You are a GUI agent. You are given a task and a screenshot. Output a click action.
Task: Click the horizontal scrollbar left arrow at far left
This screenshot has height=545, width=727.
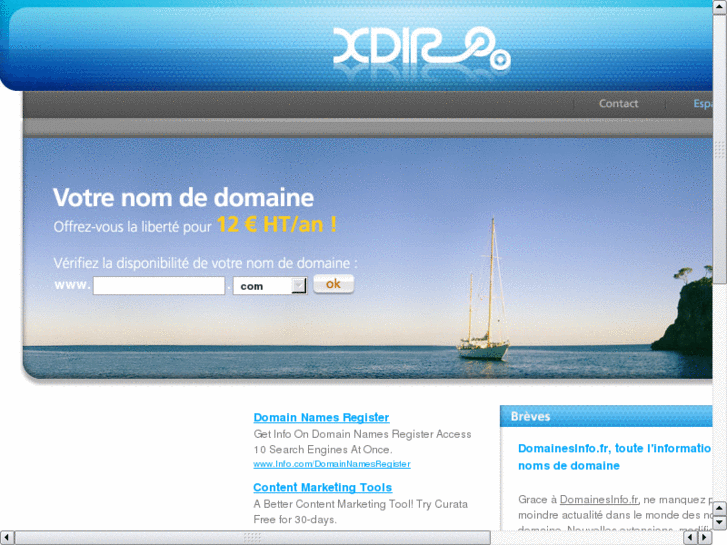(x=7, y=537)
